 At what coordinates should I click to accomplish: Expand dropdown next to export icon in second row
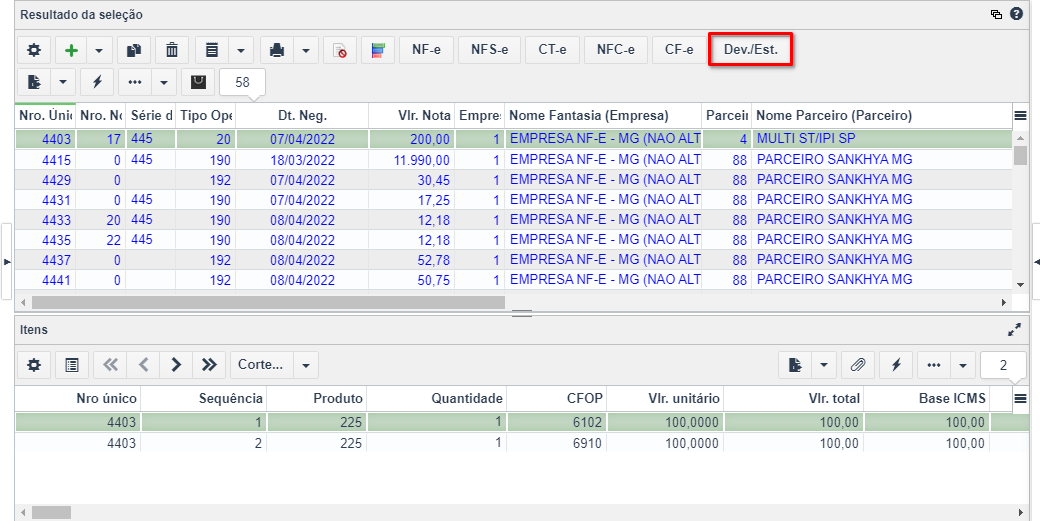[x=62, y=82]
